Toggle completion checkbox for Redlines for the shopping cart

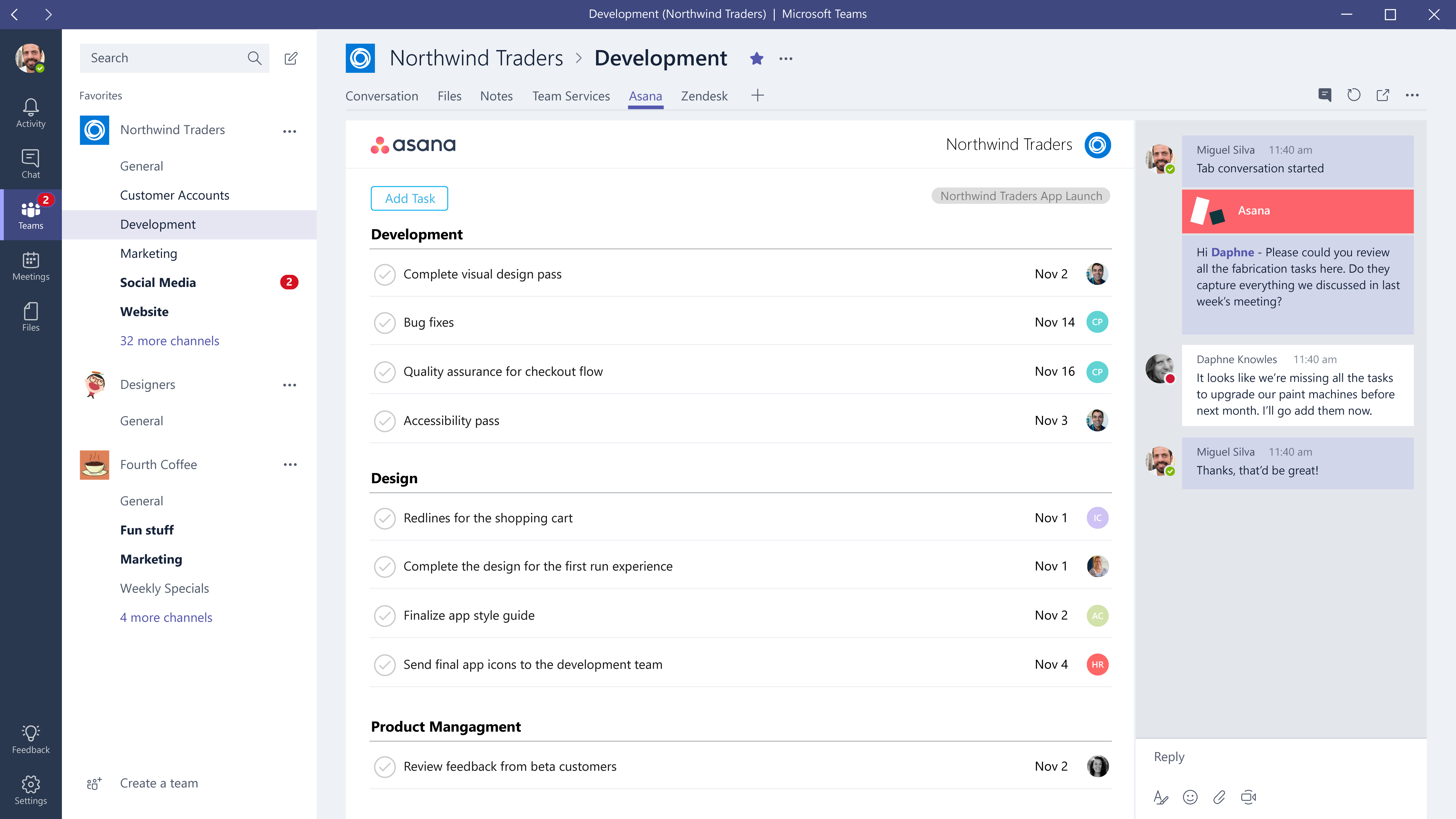385,518
